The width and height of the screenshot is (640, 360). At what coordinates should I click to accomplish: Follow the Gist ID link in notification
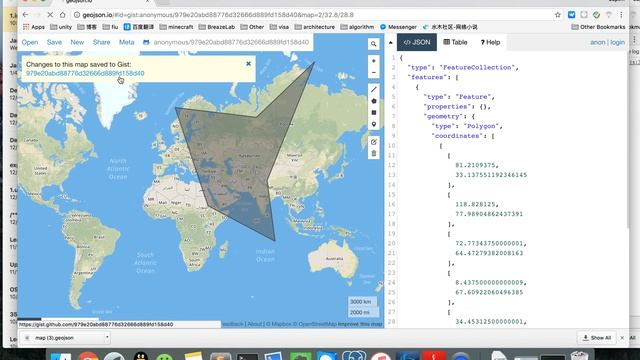pyautogui.click(x=85, y=73)
